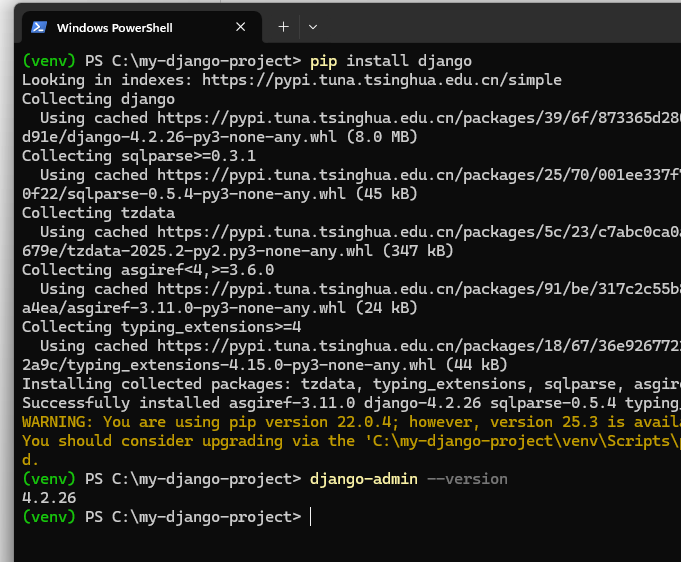
Task: Open the django-4.2.26 wheel download URL
Action: click(x=400, y=118)
